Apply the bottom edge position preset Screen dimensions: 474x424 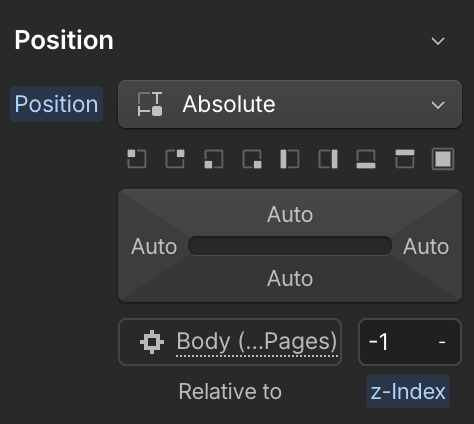pyautogui.click(x=366, y=159)
